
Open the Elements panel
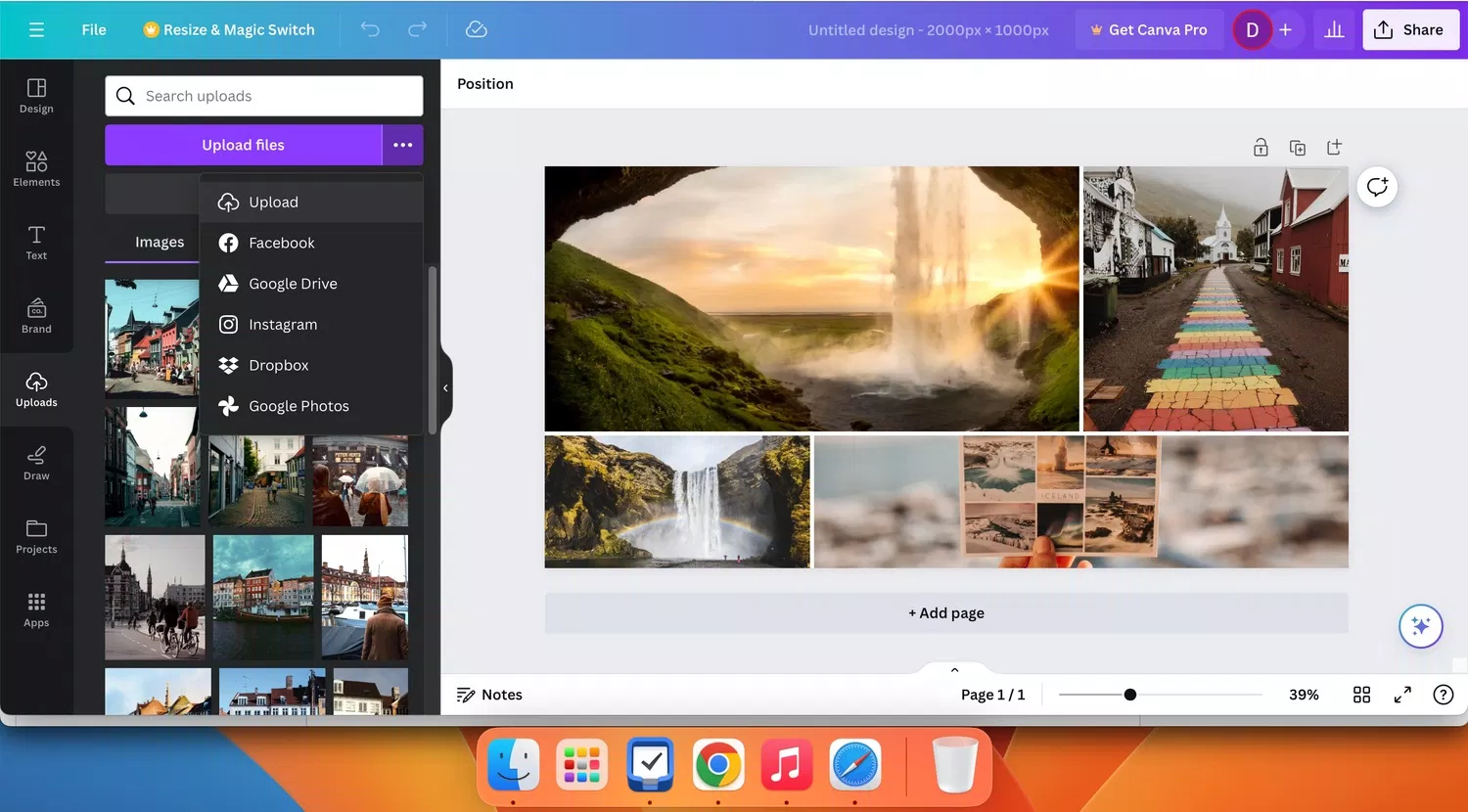pos(36,166)
